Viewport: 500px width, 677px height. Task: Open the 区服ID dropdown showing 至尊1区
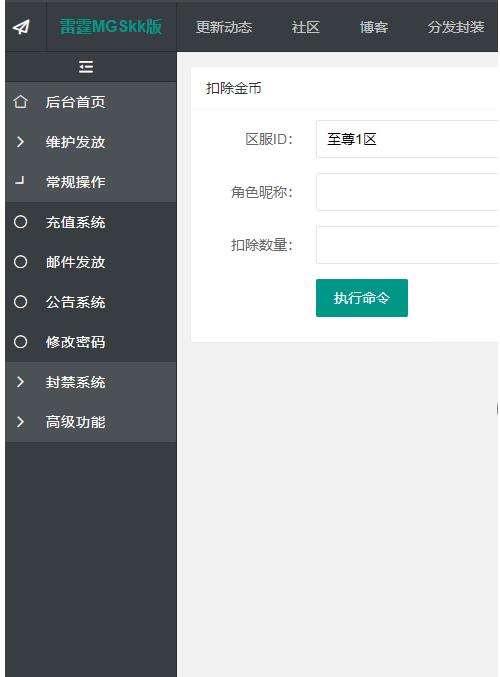click(407, 139)
